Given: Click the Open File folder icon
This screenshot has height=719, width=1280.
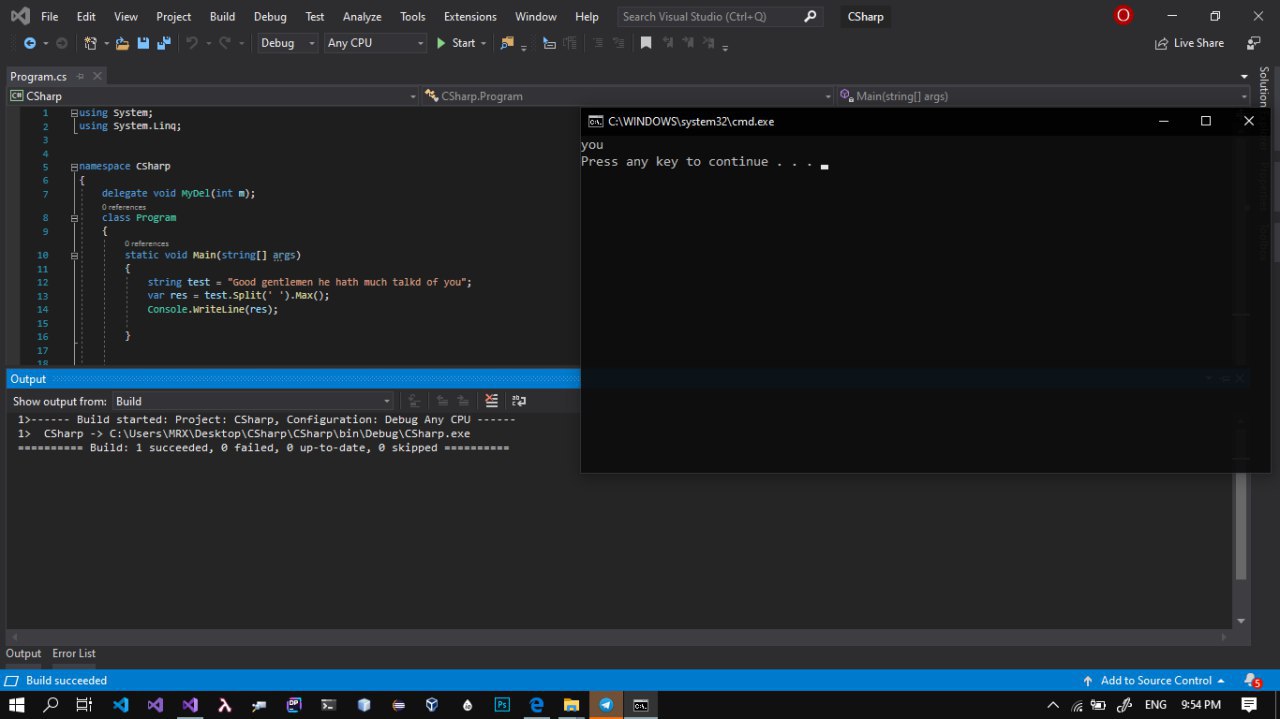Looking at the screenshot, I should click(122, 43).
